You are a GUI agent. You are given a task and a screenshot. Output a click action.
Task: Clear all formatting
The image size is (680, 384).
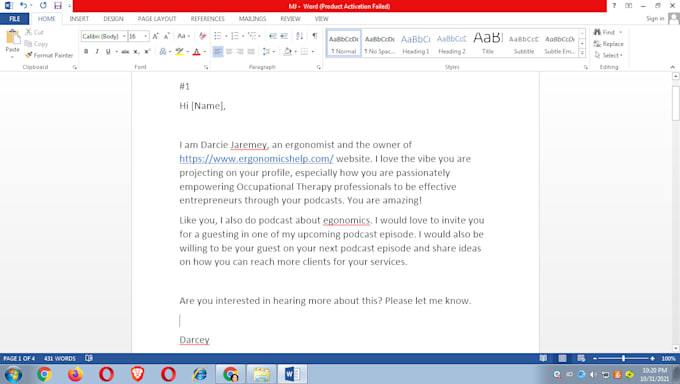(x=203, y=36)
